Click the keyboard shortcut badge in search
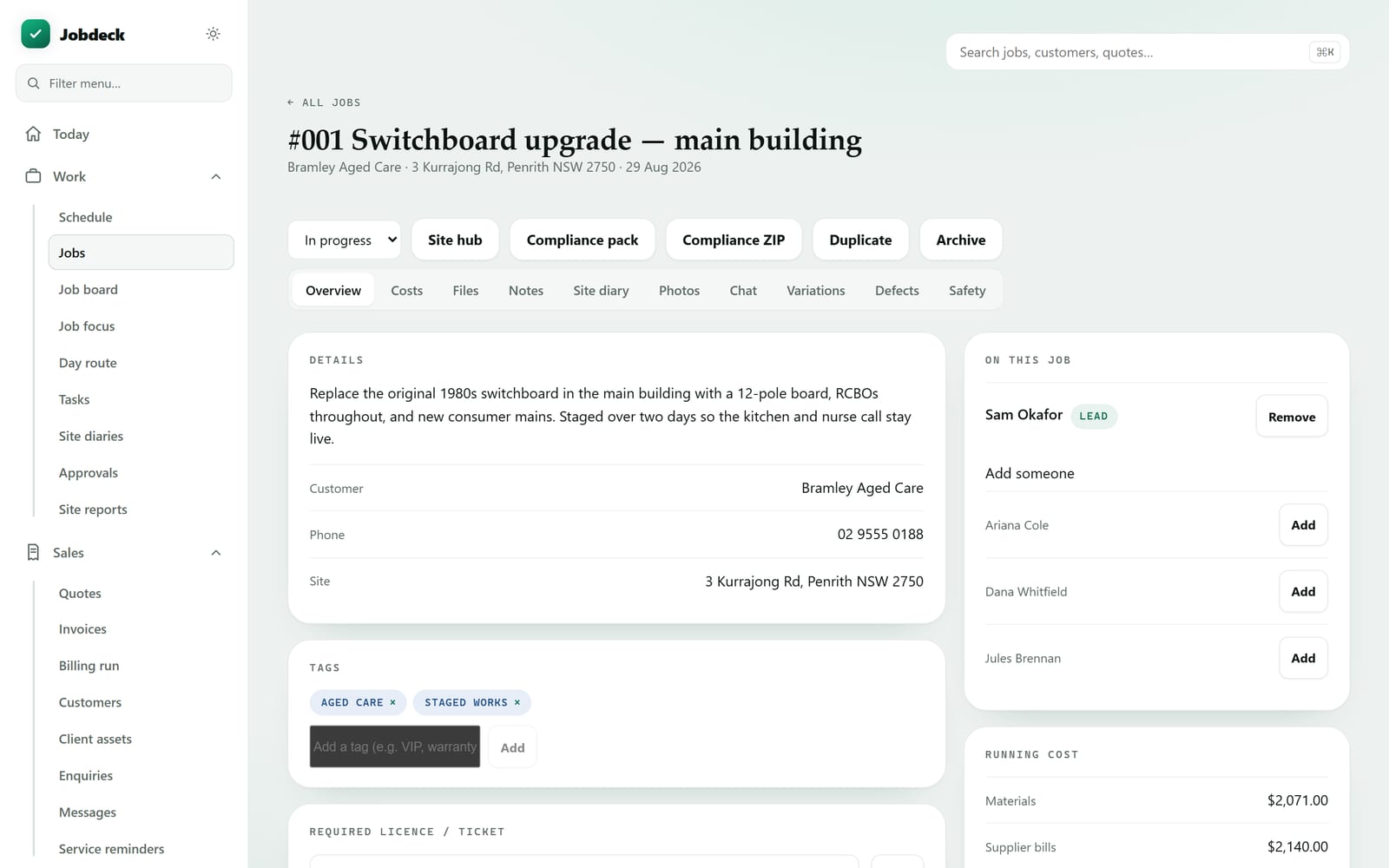Screen dimensions: 1389x868 pyautogui.click(x=1325, y=52)
